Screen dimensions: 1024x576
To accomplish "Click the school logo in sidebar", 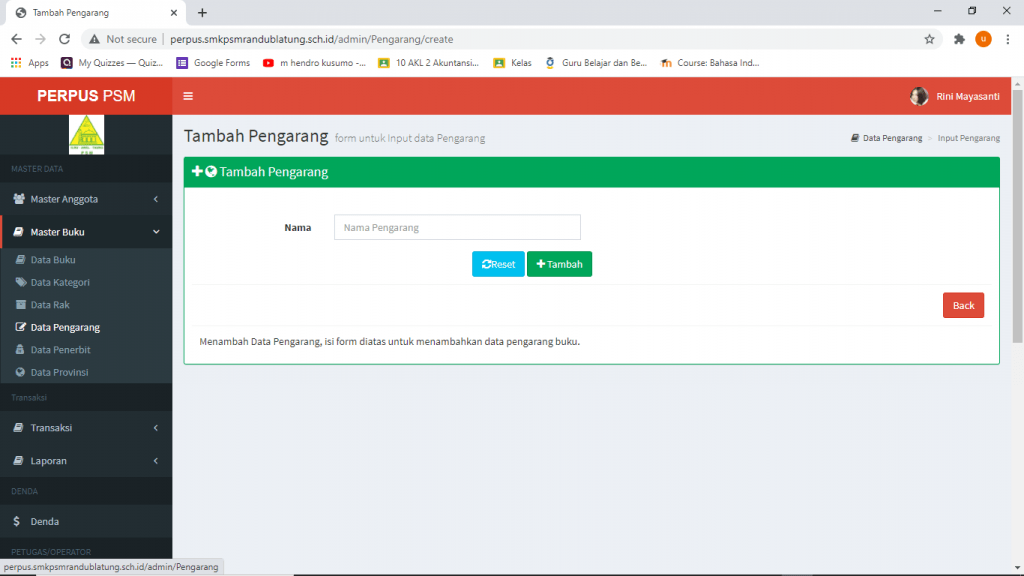I will (x=86, y=135).
